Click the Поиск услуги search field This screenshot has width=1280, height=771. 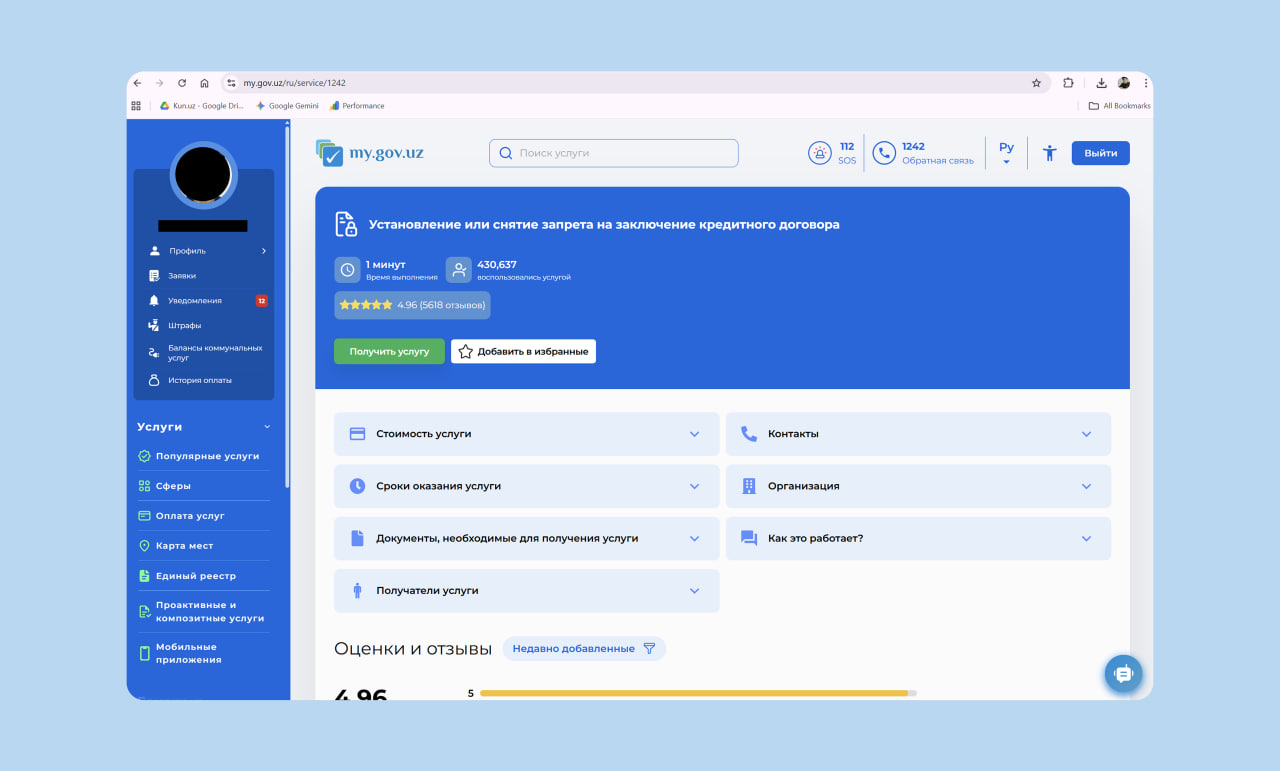point(614,153)
